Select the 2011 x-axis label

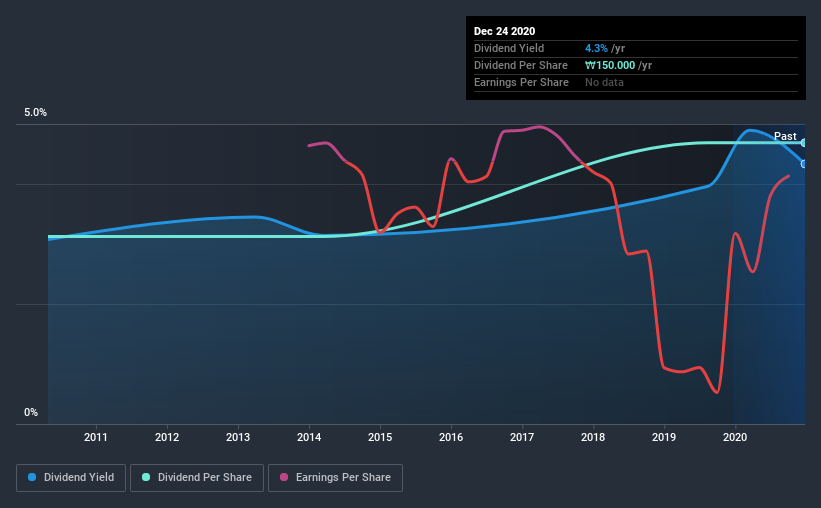[96, 437]
